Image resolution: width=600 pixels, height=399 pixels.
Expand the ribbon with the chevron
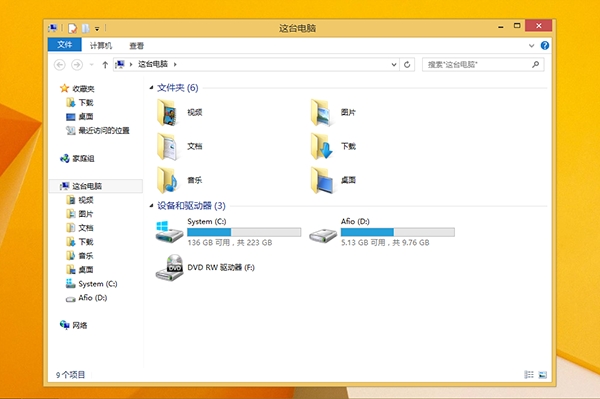531,46
